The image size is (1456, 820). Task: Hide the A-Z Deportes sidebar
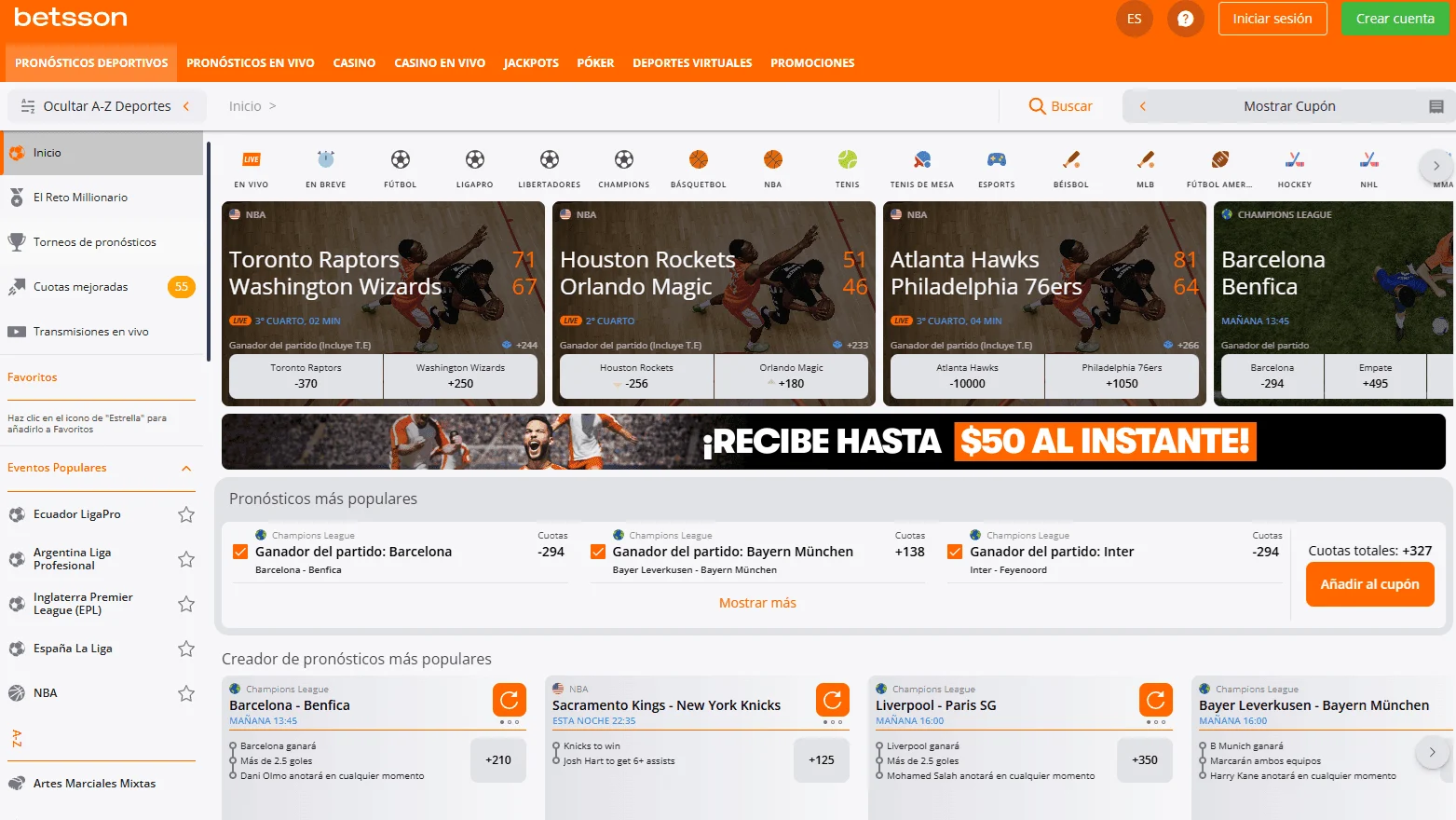[x=105, y=106]
